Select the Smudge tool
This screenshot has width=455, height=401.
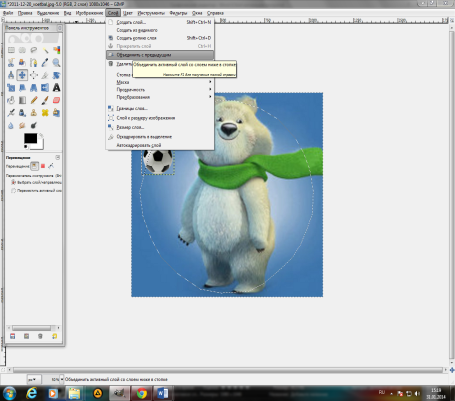click(22, 126)
